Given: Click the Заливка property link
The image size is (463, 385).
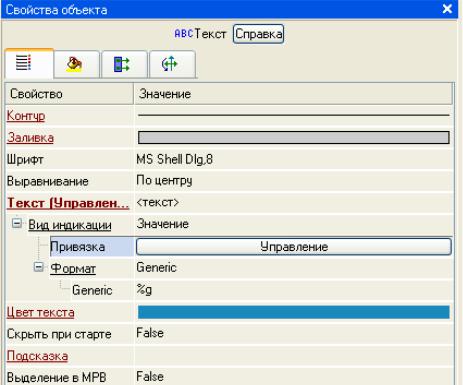Looking at the screenshot, I should (30, 138).
